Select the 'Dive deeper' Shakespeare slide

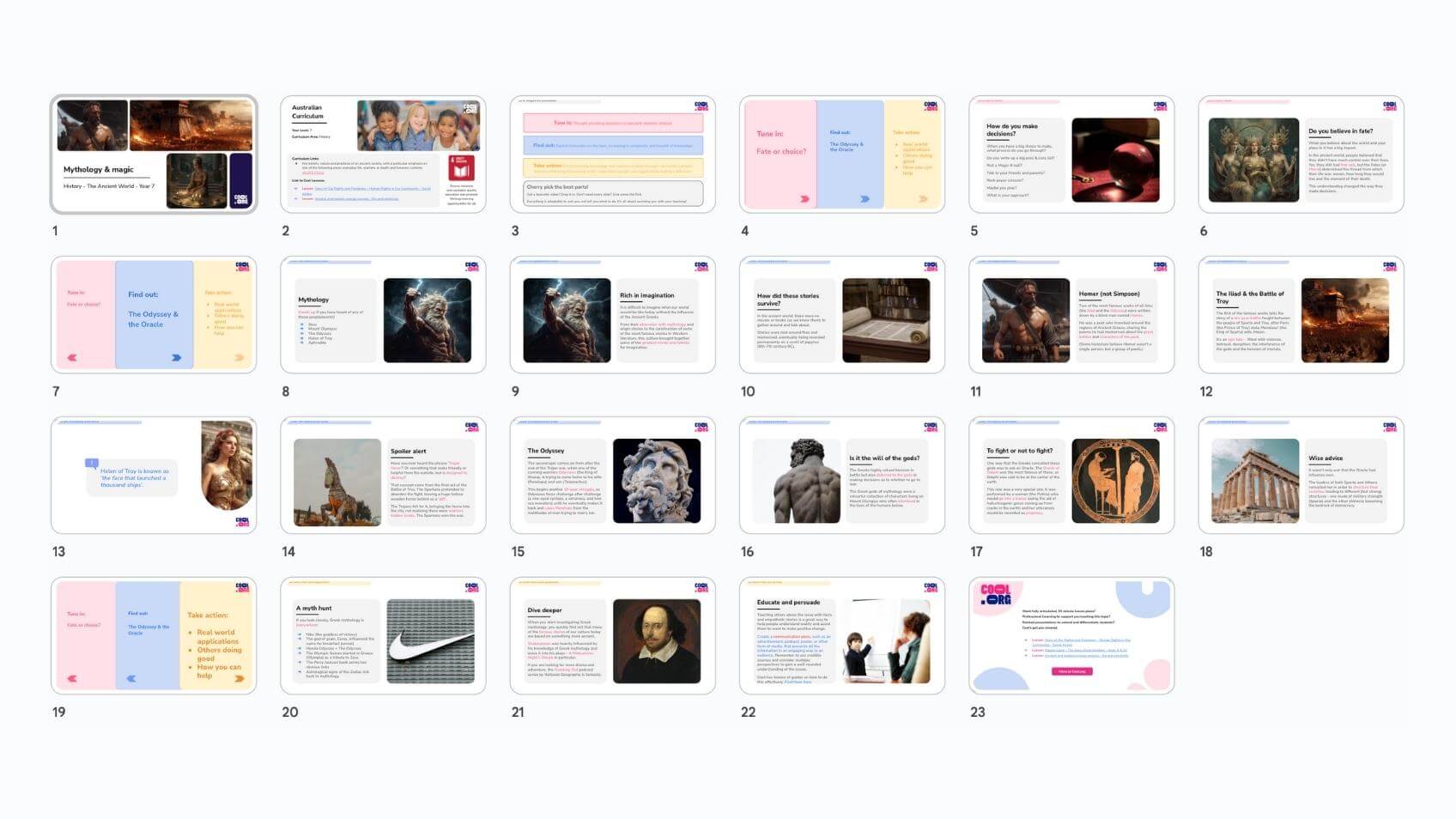point(612,636)
